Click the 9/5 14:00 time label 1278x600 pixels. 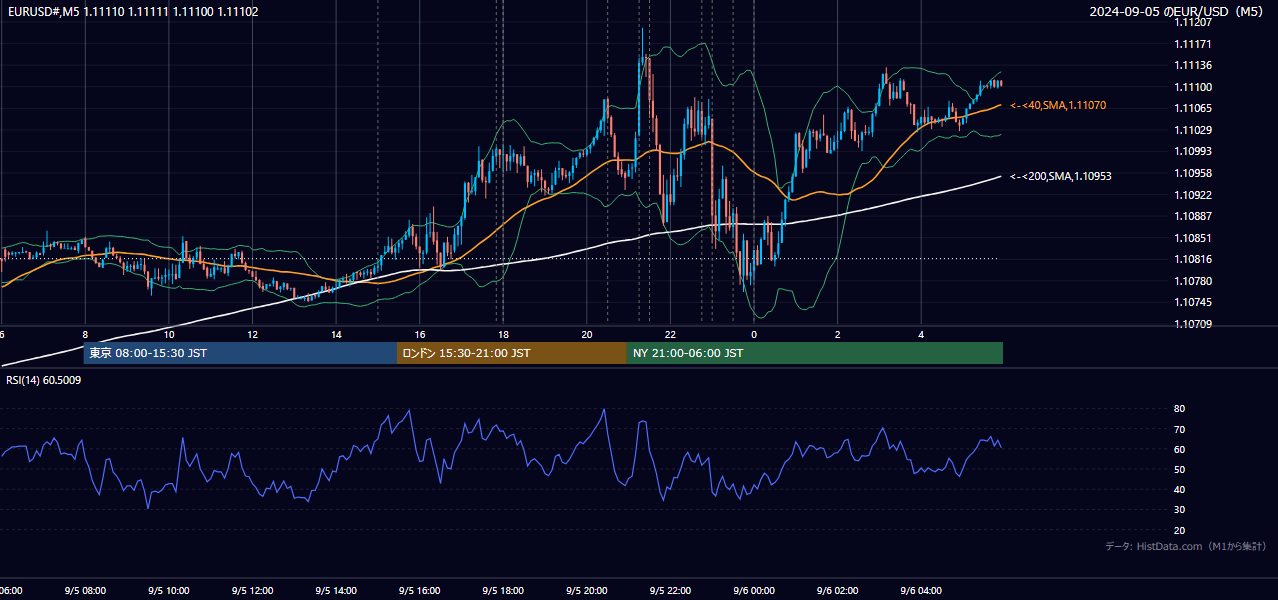click(336, 590)
